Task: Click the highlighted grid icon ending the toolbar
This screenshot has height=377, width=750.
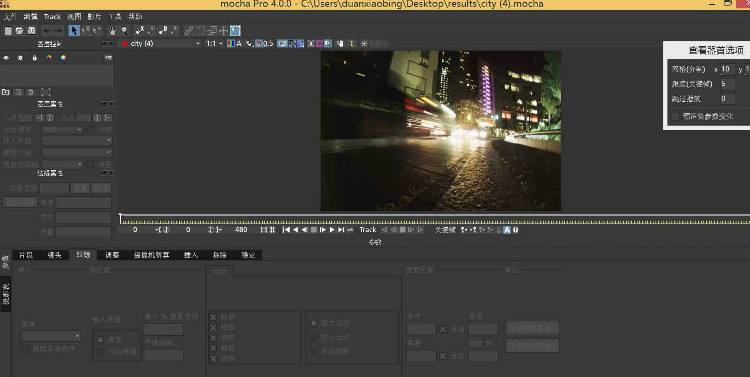Action: (235, 31)
